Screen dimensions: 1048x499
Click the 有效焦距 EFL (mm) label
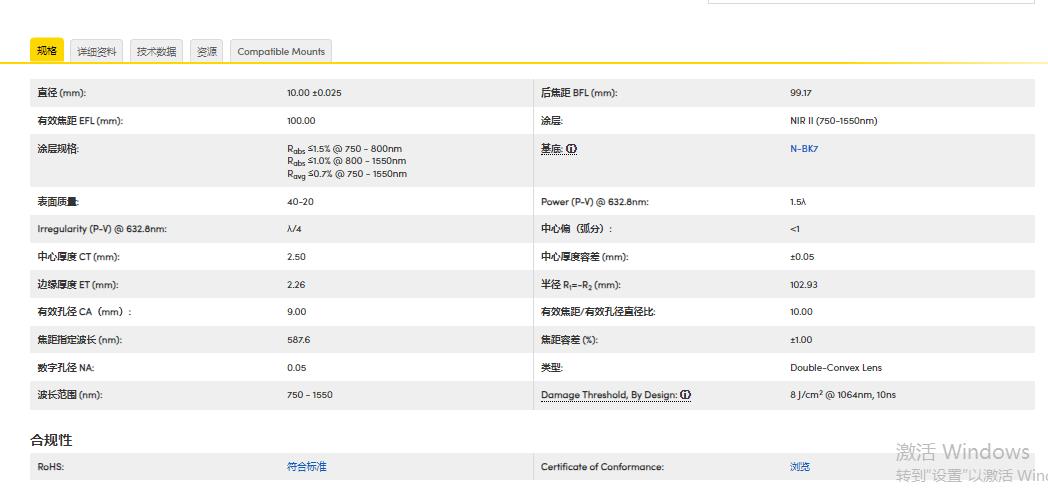(x=80, y=121)
